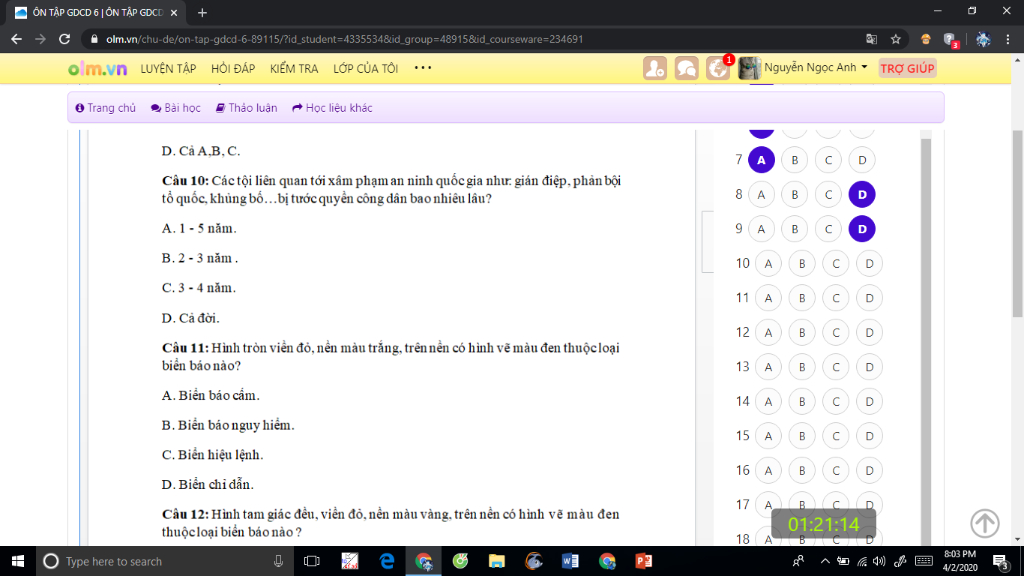The height and width of the screenshot is (576, 1024).
Task: Open the KIỂM TRA menu
Action: pos(294,69)
